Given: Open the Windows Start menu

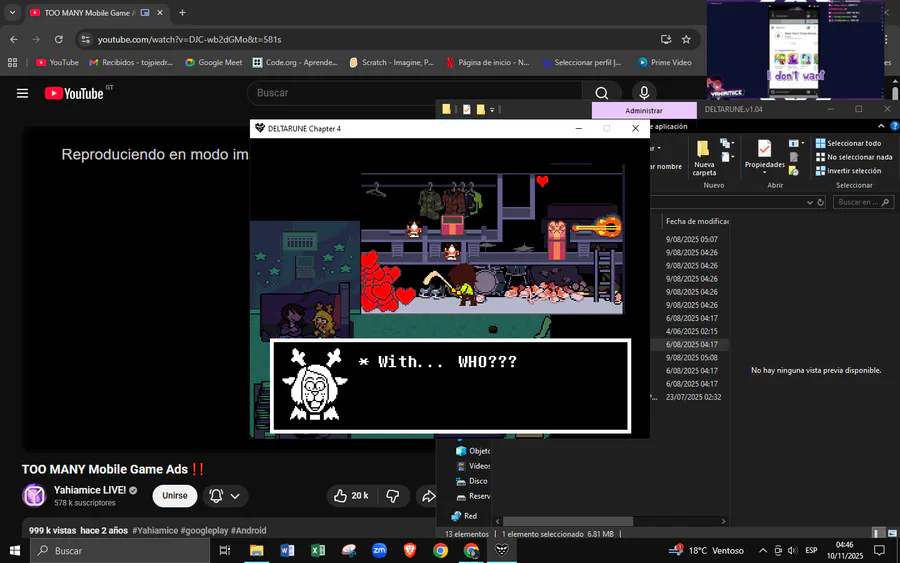Looking at the screenshot, I should tap(15, 550).
